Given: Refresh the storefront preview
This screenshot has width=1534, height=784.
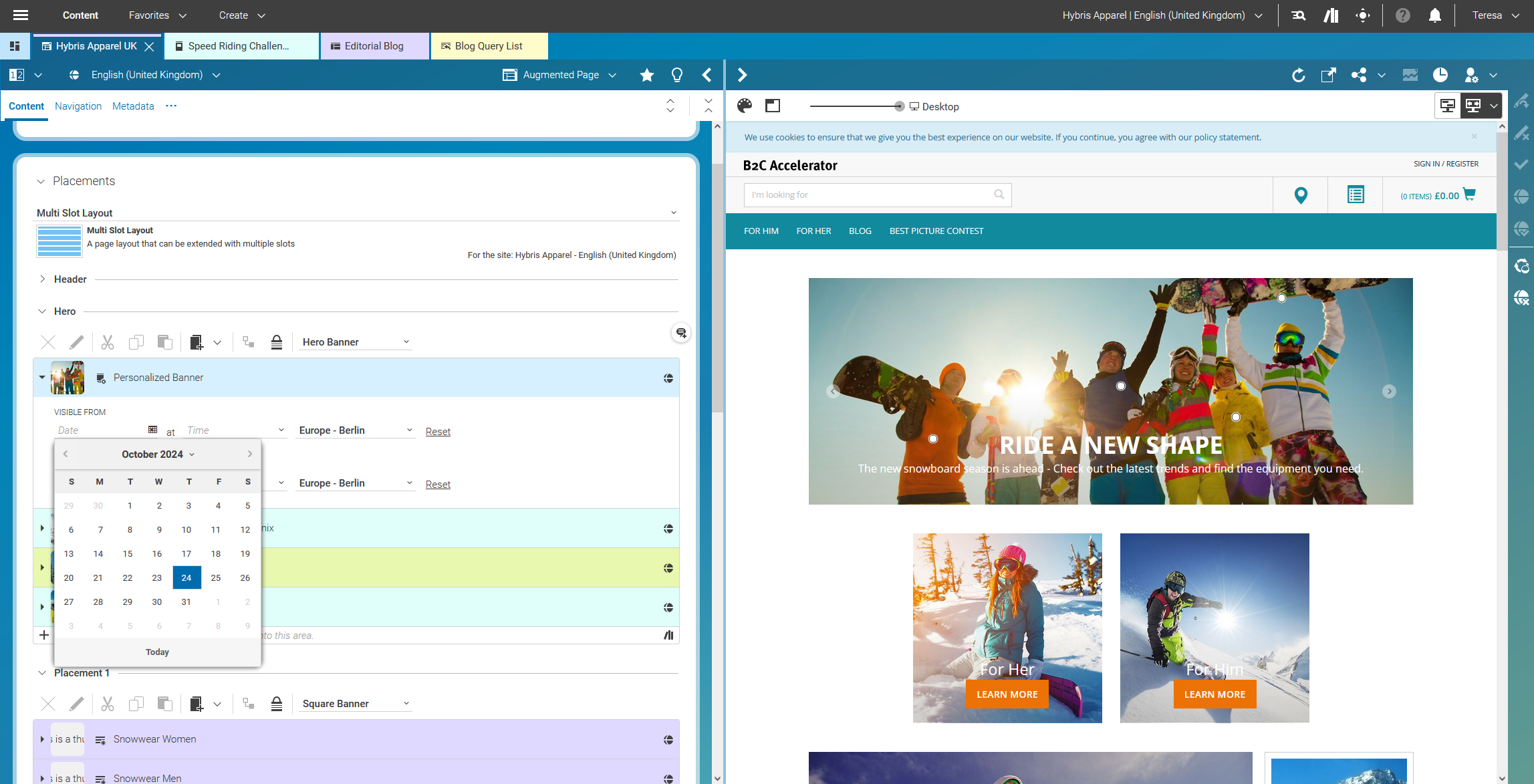Looking at the screenshot, I should [1299, 75].
